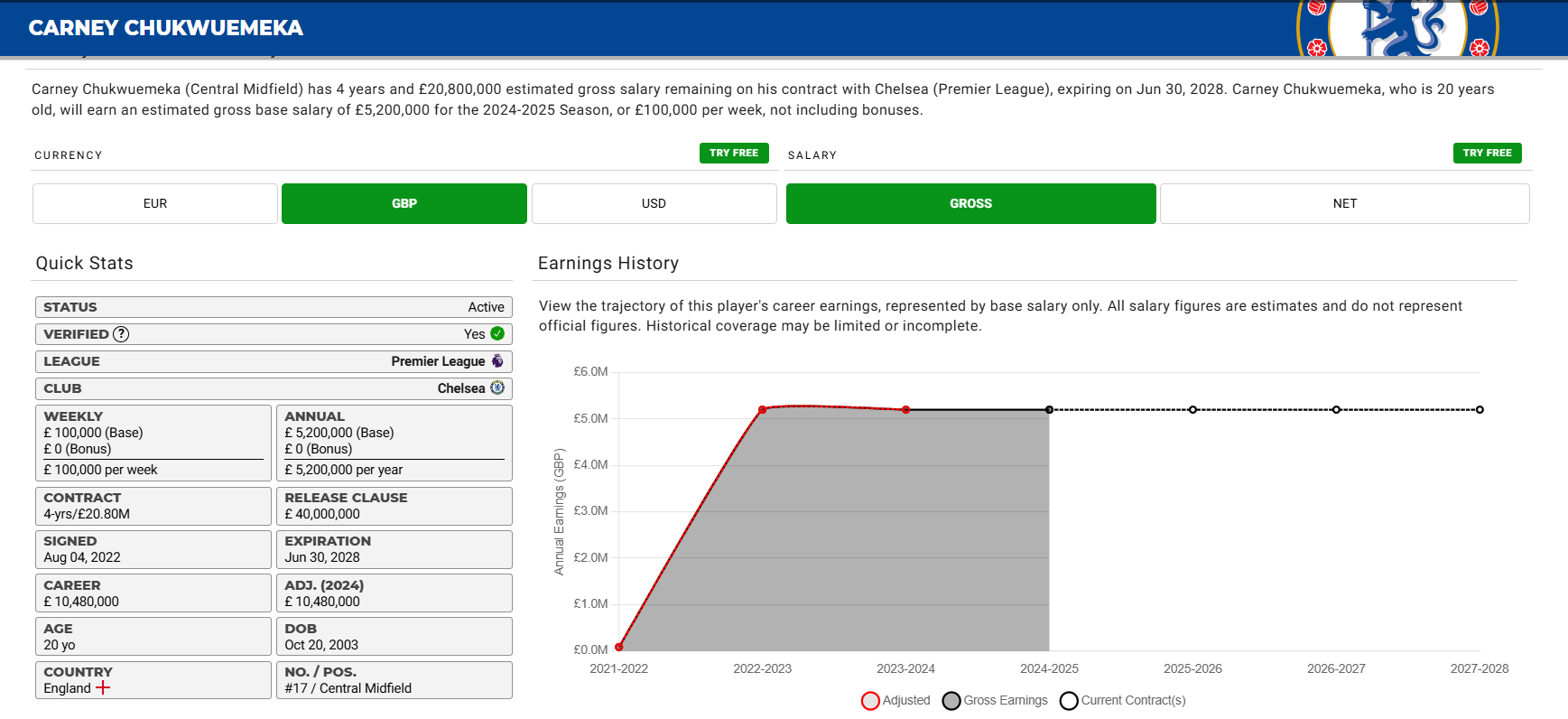Viewport: 1568px width, 719px height.
Task: Select the GBP currency option
Action: pos(404,203)
